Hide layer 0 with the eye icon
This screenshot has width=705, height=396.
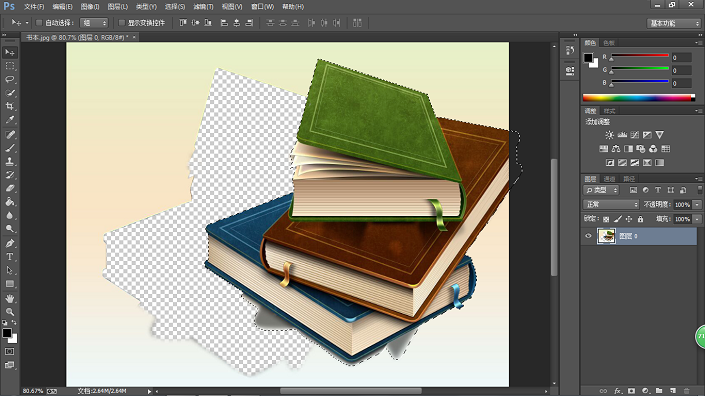[588, 236]
